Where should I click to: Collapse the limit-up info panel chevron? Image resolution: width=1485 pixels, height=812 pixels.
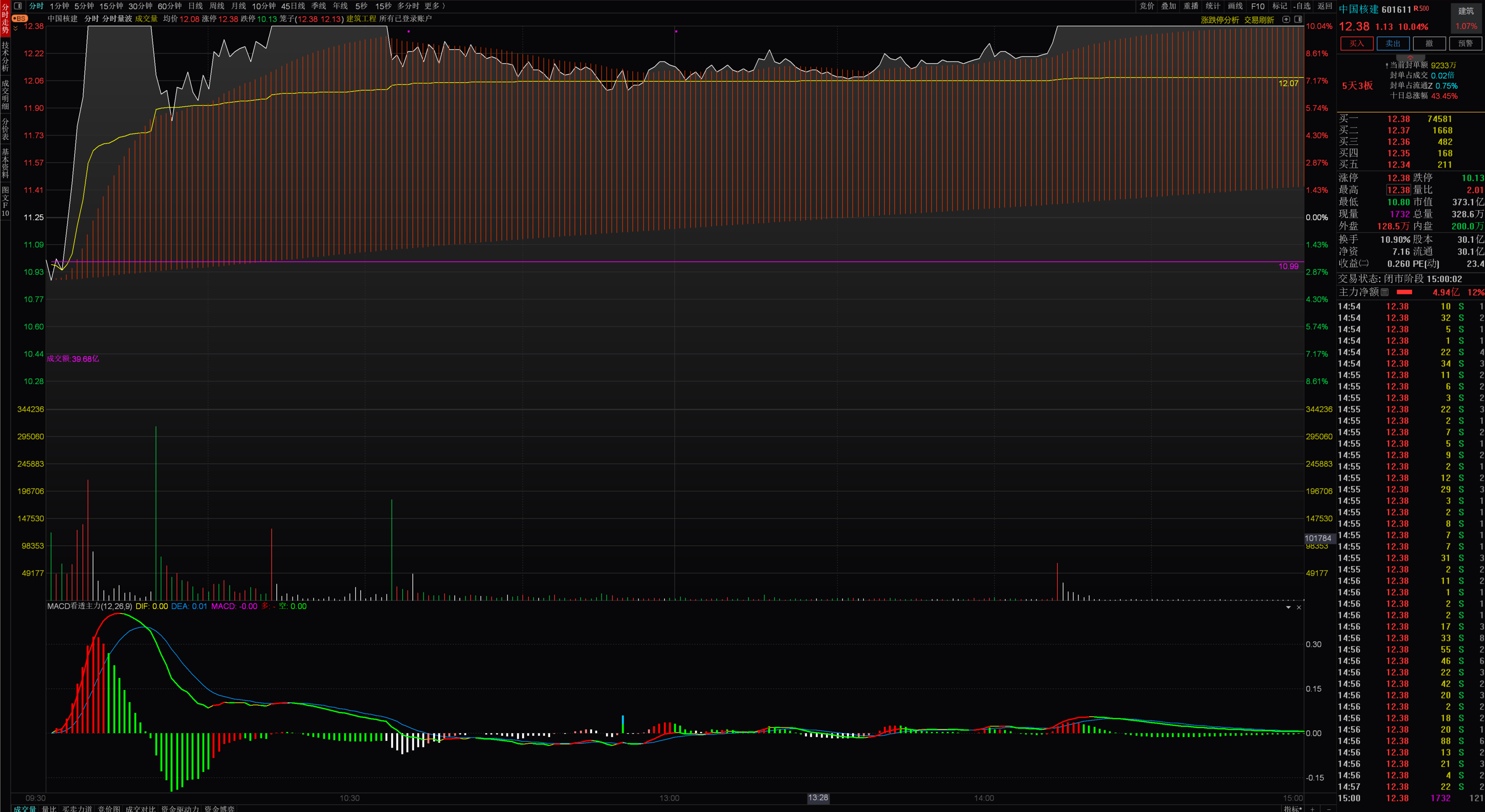(x=1410, y=58)
